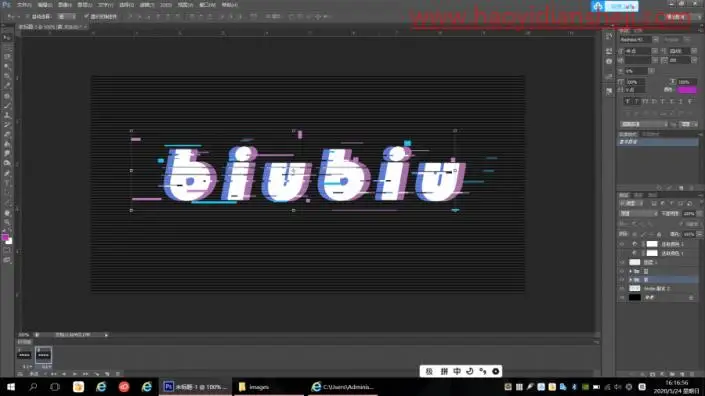Open the images folder in the taskbar
This screenshot has width=705, height=396.
(254, 387)
